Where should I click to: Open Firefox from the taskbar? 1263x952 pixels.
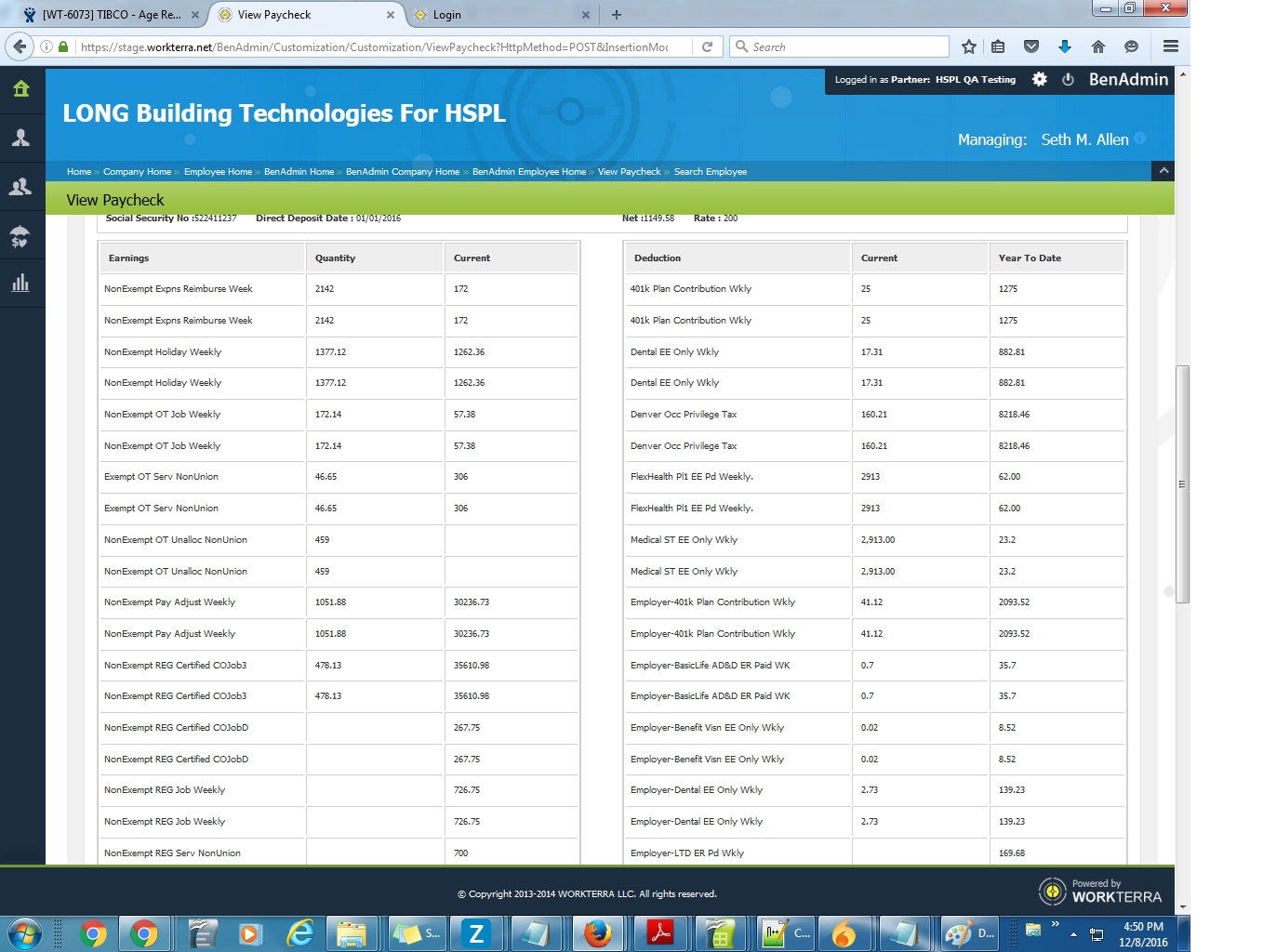coord(598,933)
